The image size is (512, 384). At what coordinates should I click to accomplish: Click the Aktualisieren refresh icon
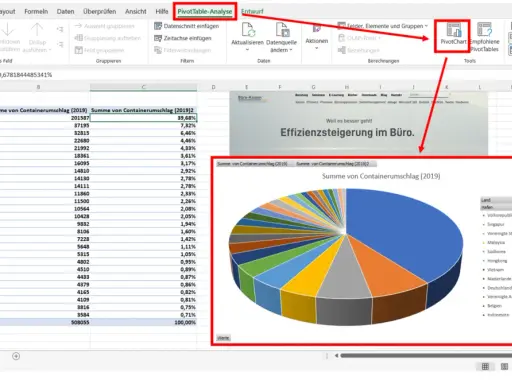click(248, 29)
